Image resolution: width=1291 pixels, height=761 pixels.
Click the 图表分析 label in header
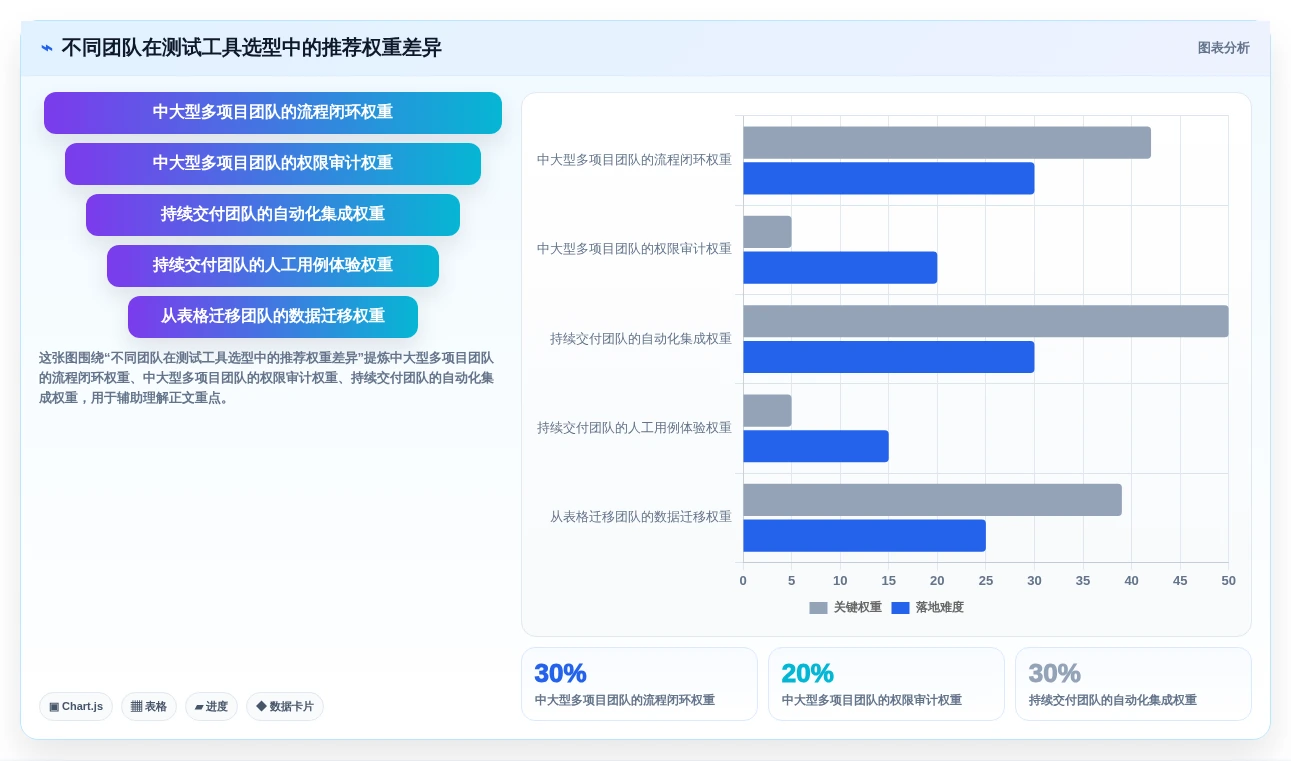pyautogui.click(x=1223, y=48)
